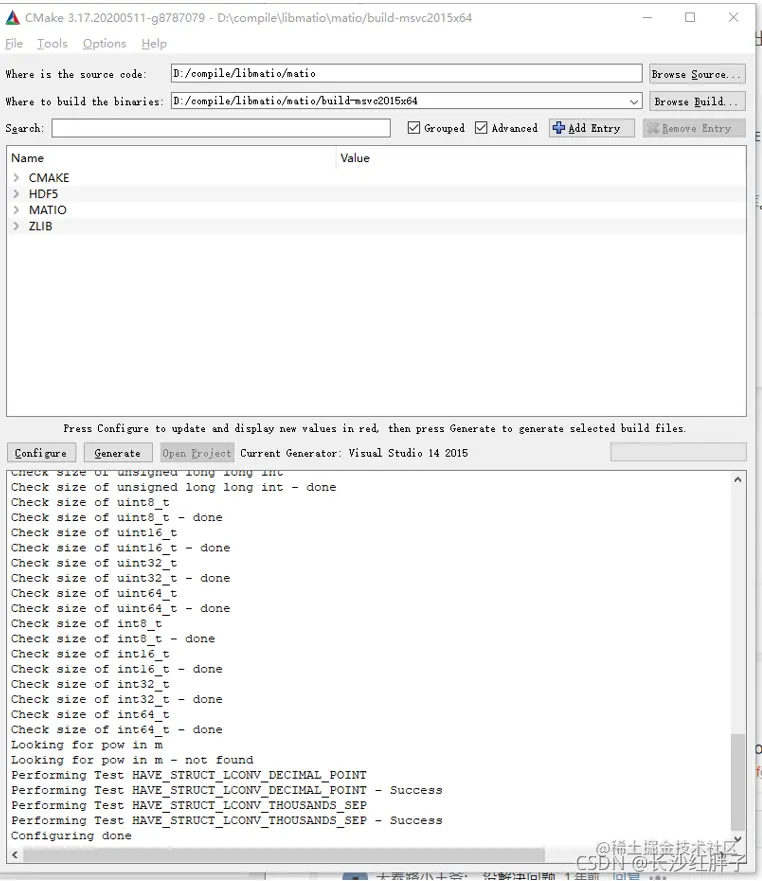
Task: Click the Generate button
Action: point(118,453)
